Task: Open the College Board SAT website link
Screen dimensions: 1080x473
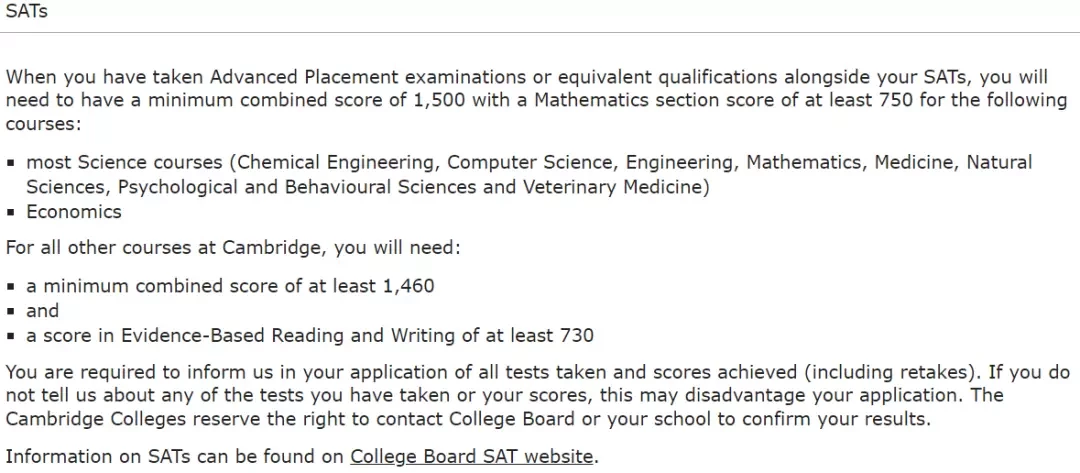Action: 471,456
